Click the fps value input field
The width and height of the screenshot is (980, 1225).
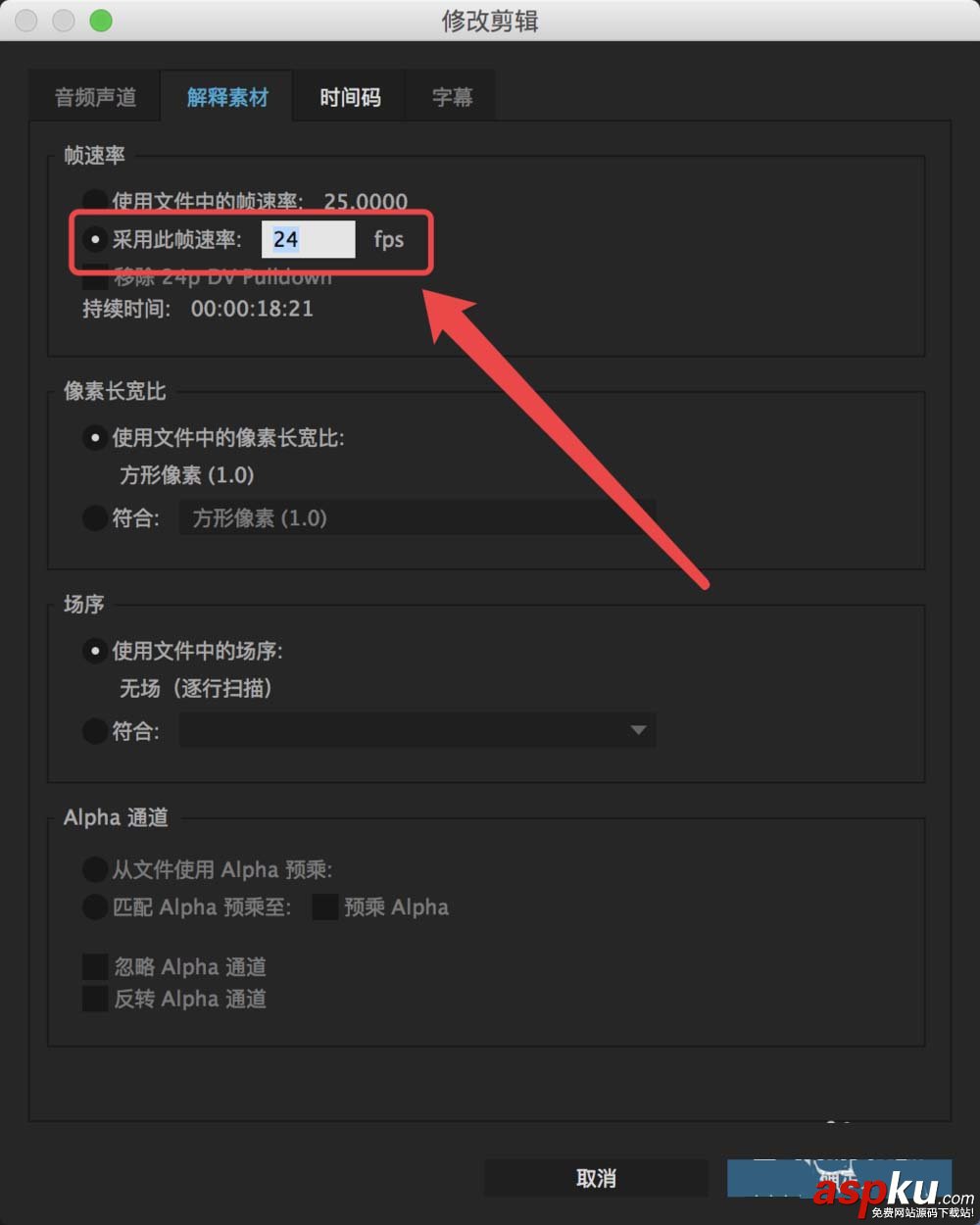click(x=309, y=239)
